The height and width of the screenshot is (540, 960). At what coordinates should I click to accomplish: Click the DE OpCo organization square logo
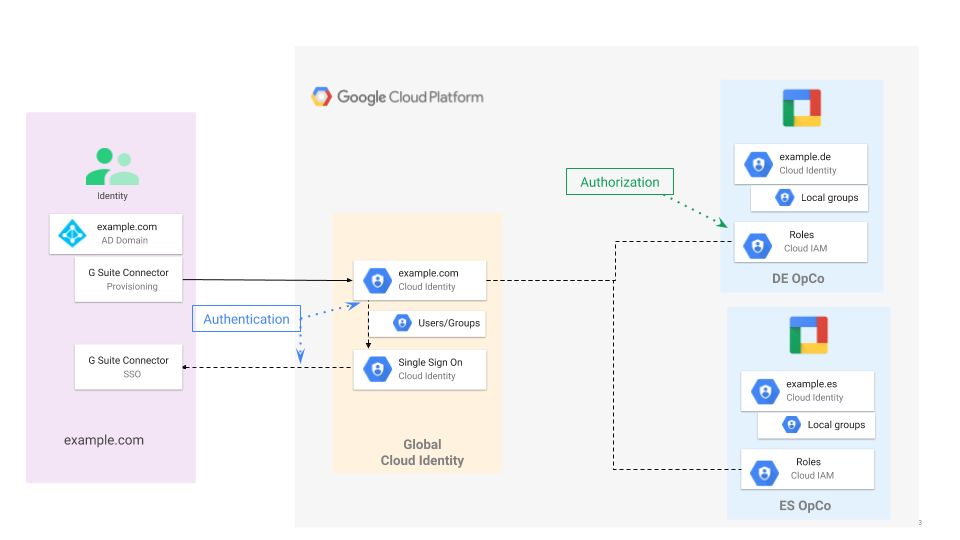802,108
